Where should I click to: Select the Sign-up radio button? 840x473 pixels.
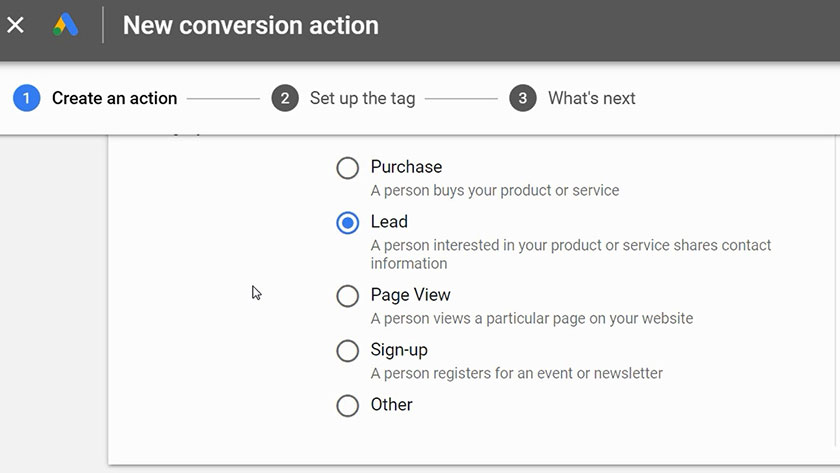(347, 351)
